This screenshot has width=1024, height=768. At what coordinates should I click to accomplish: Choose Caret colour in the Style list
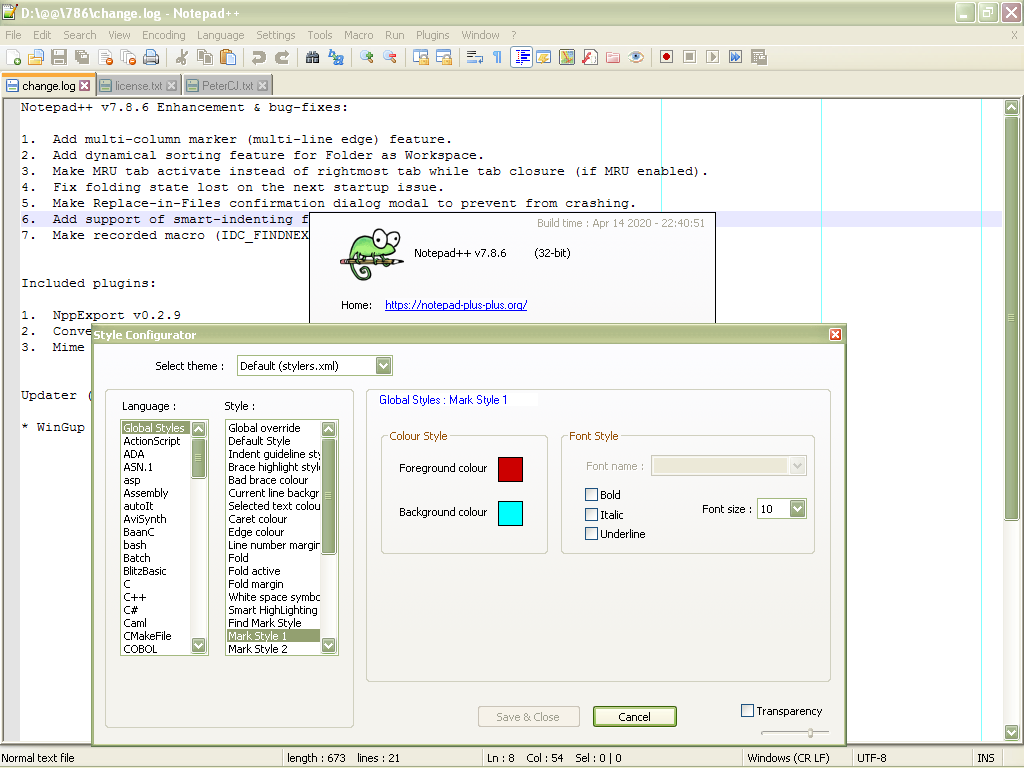pyautogui.click(x=274, y=519)
